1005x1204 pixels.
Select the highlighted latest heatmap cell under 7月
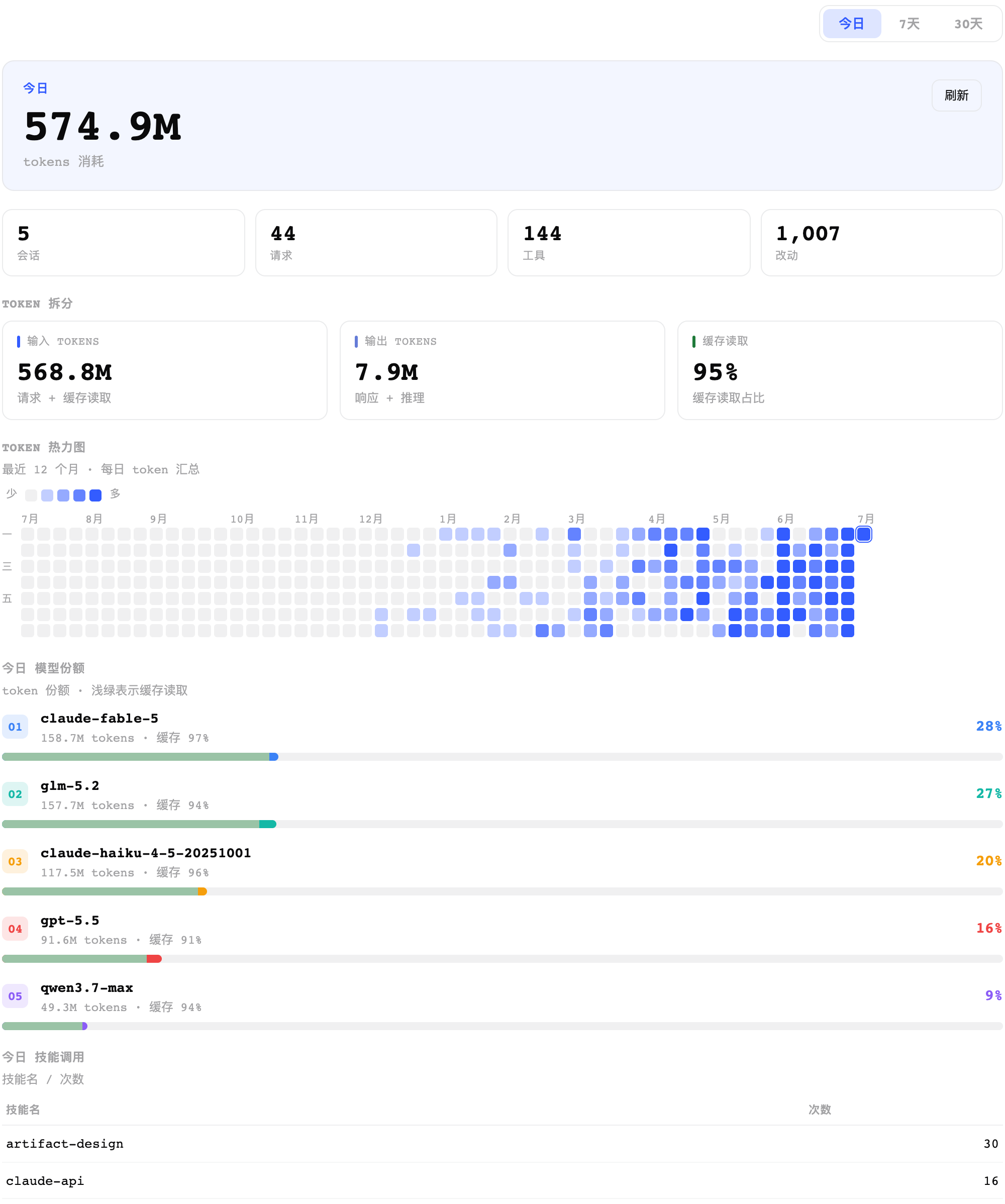(863, 534)
